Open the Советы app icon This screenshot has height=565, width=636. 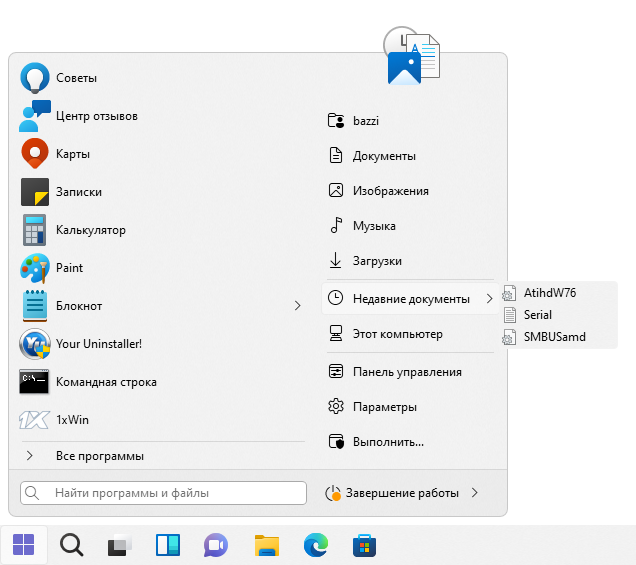coord(35,78)
